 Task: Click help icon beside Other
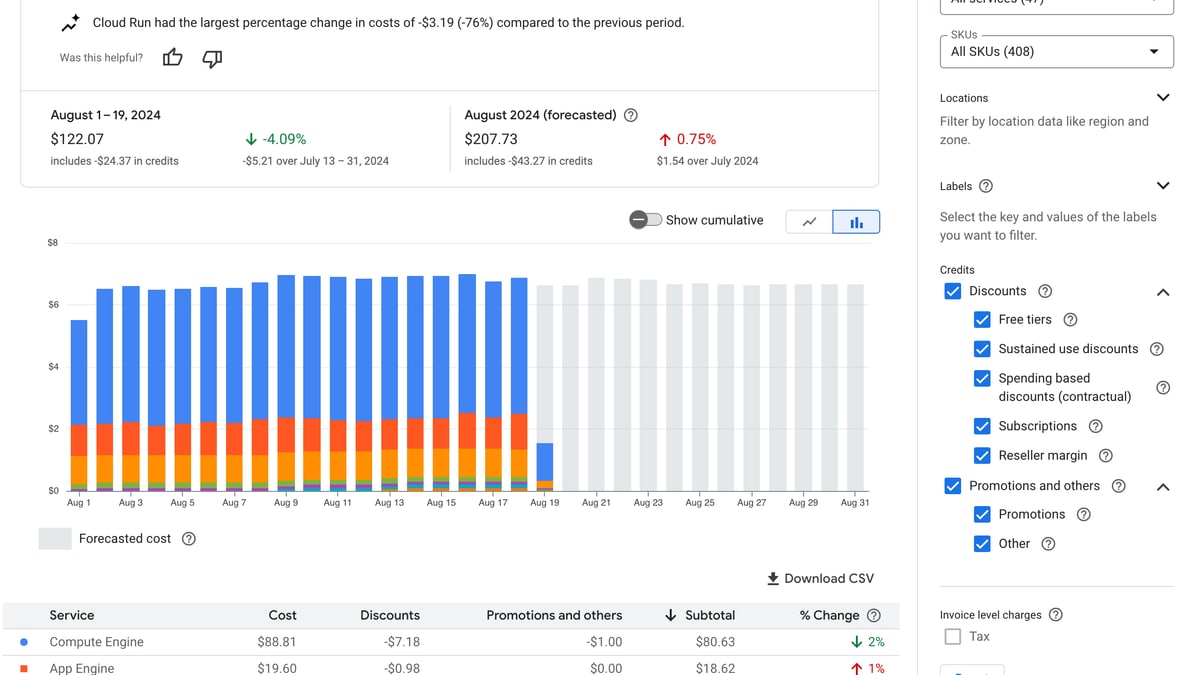tap(1048, 544)
